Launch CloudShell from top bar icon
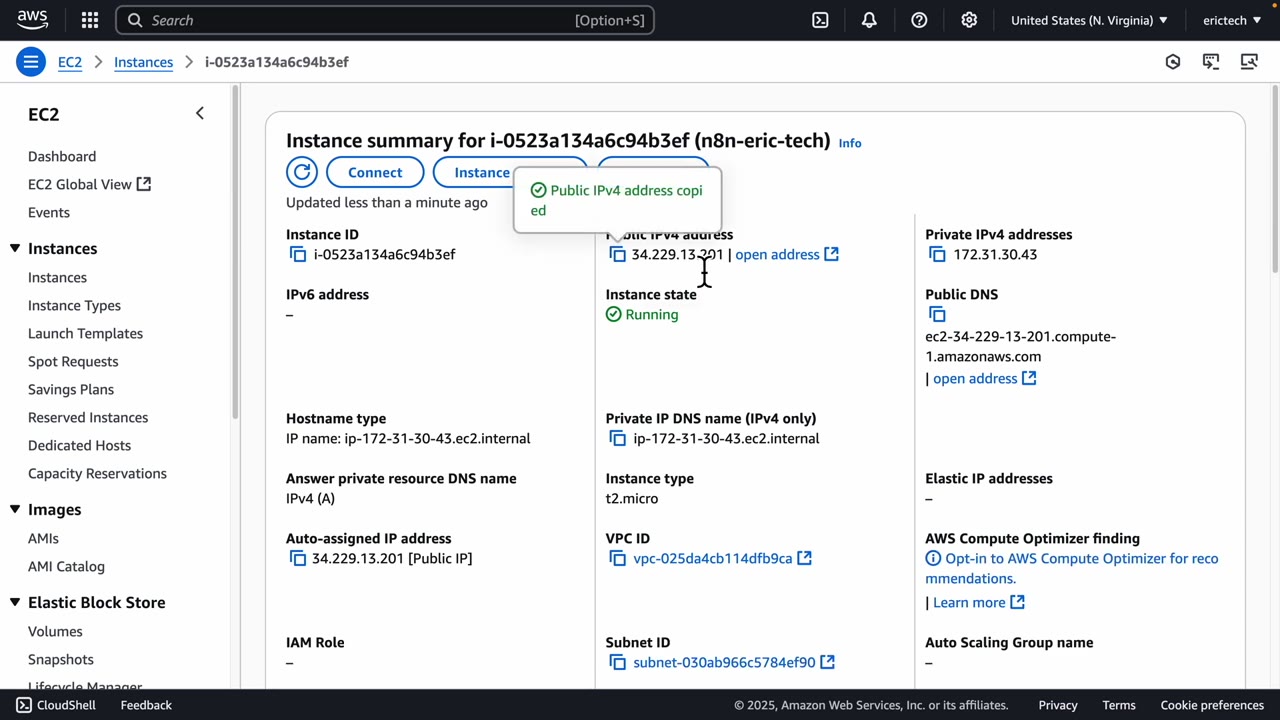 (820, 20)
